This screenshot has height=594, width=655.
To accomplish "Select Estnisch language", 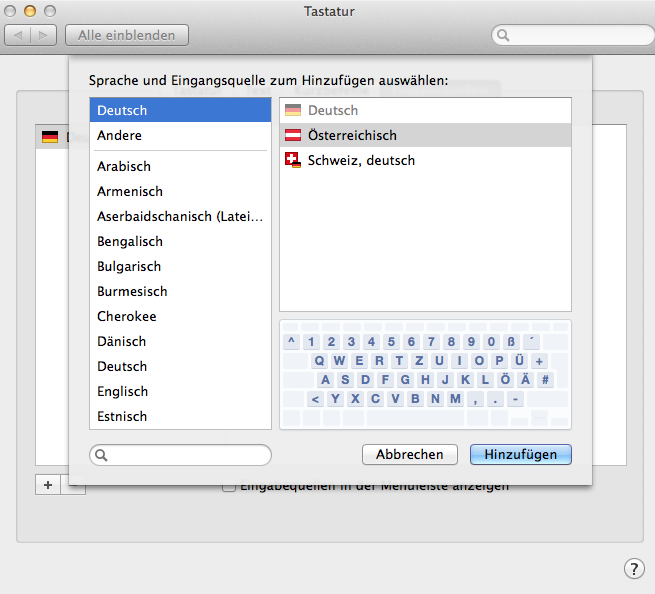I will coord(180,416).
